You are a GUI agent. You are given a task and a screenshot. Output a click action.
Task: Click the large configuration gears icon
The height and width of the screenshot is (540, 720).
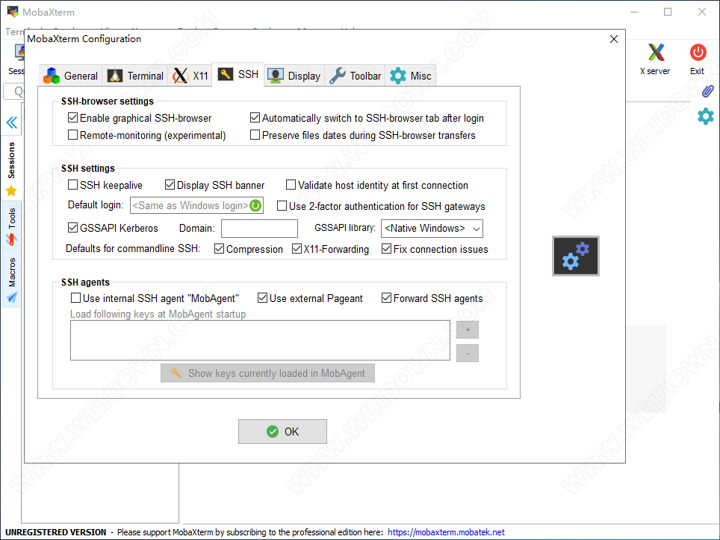click(x=576, y=256)
